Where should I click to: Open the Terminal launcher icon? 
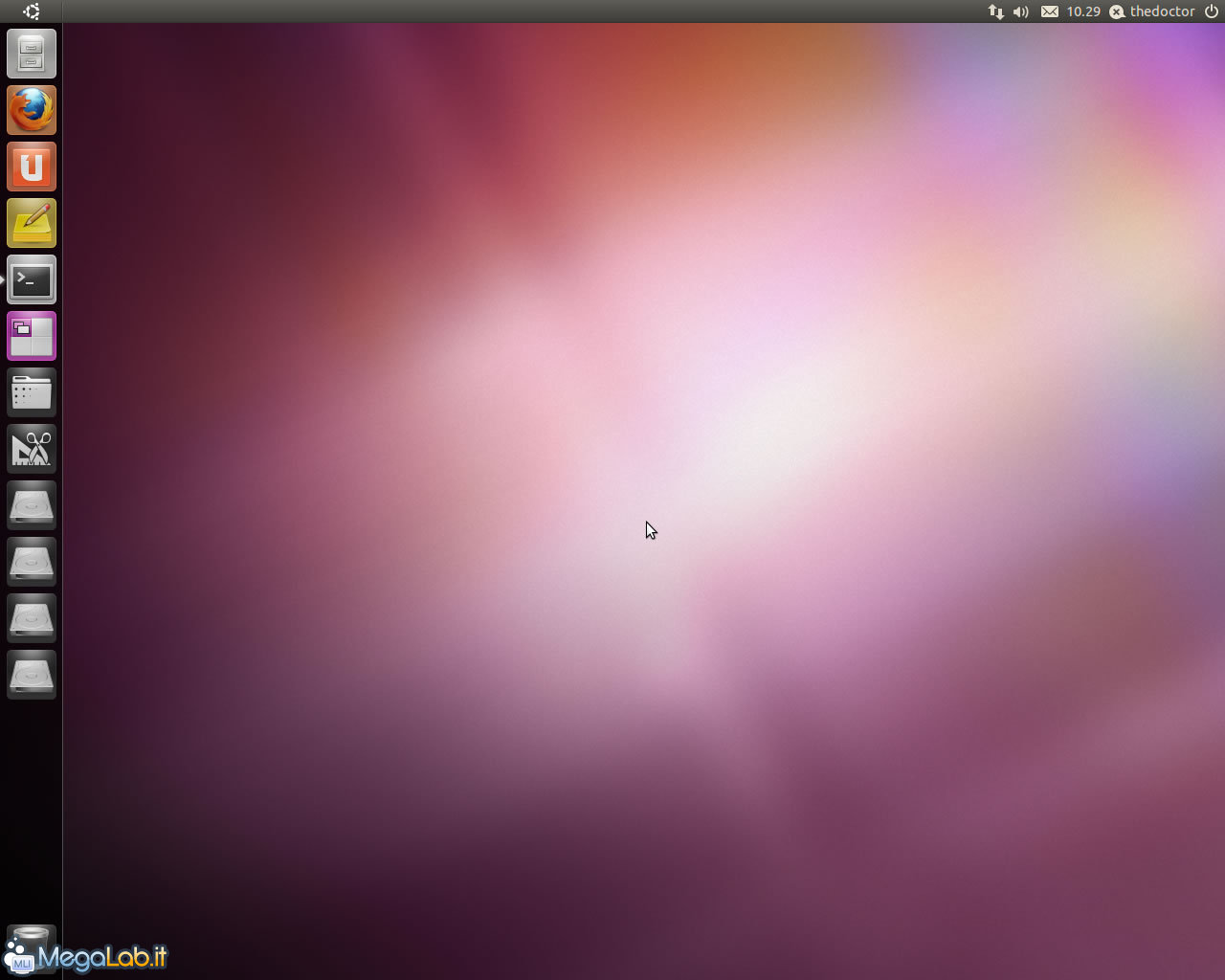point(32,279)
